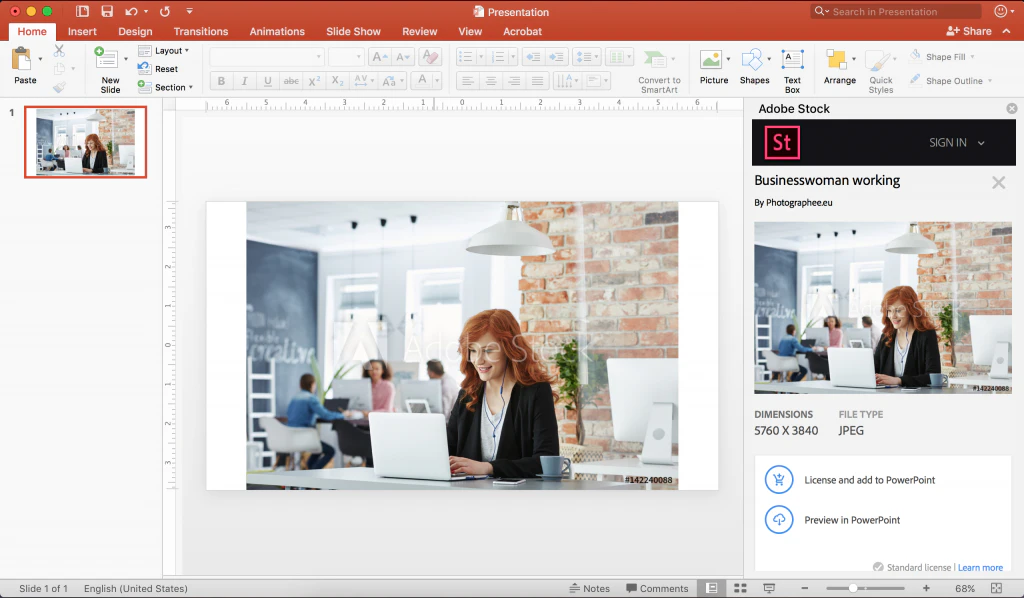Open the Acrobat ribbon tab
This screenshot has height=598, width=1024.
click(x=522, y=32)
